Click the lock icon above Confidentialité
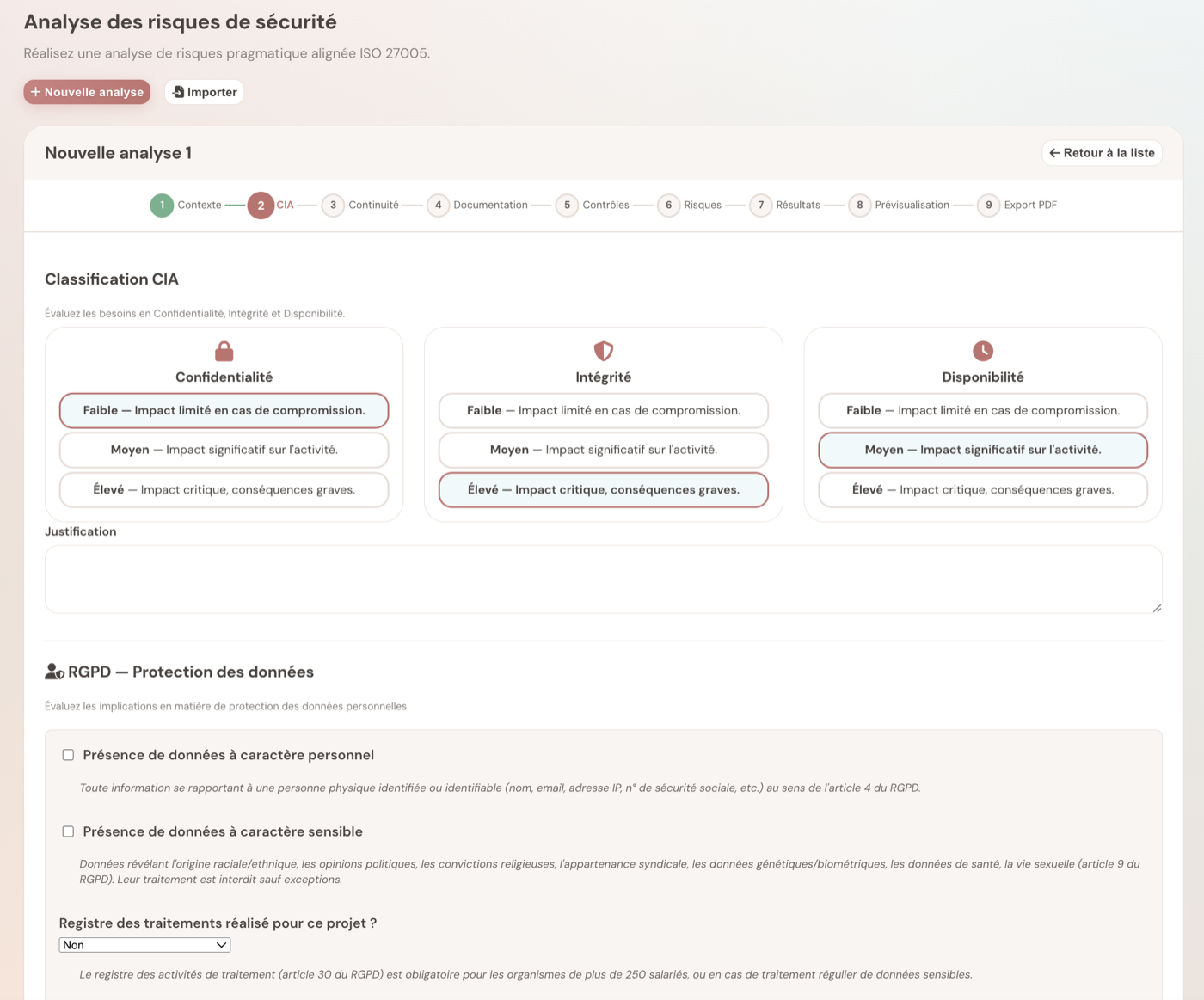Viewport: 1204px width, 1000px height. pos(224,351)
